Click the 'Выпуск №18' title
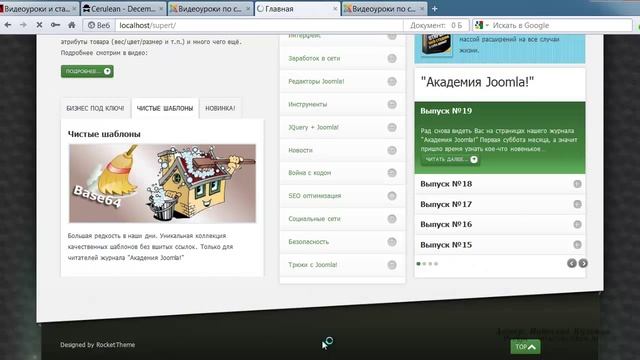This screenshot has width=640, height=360. (446, 184)
